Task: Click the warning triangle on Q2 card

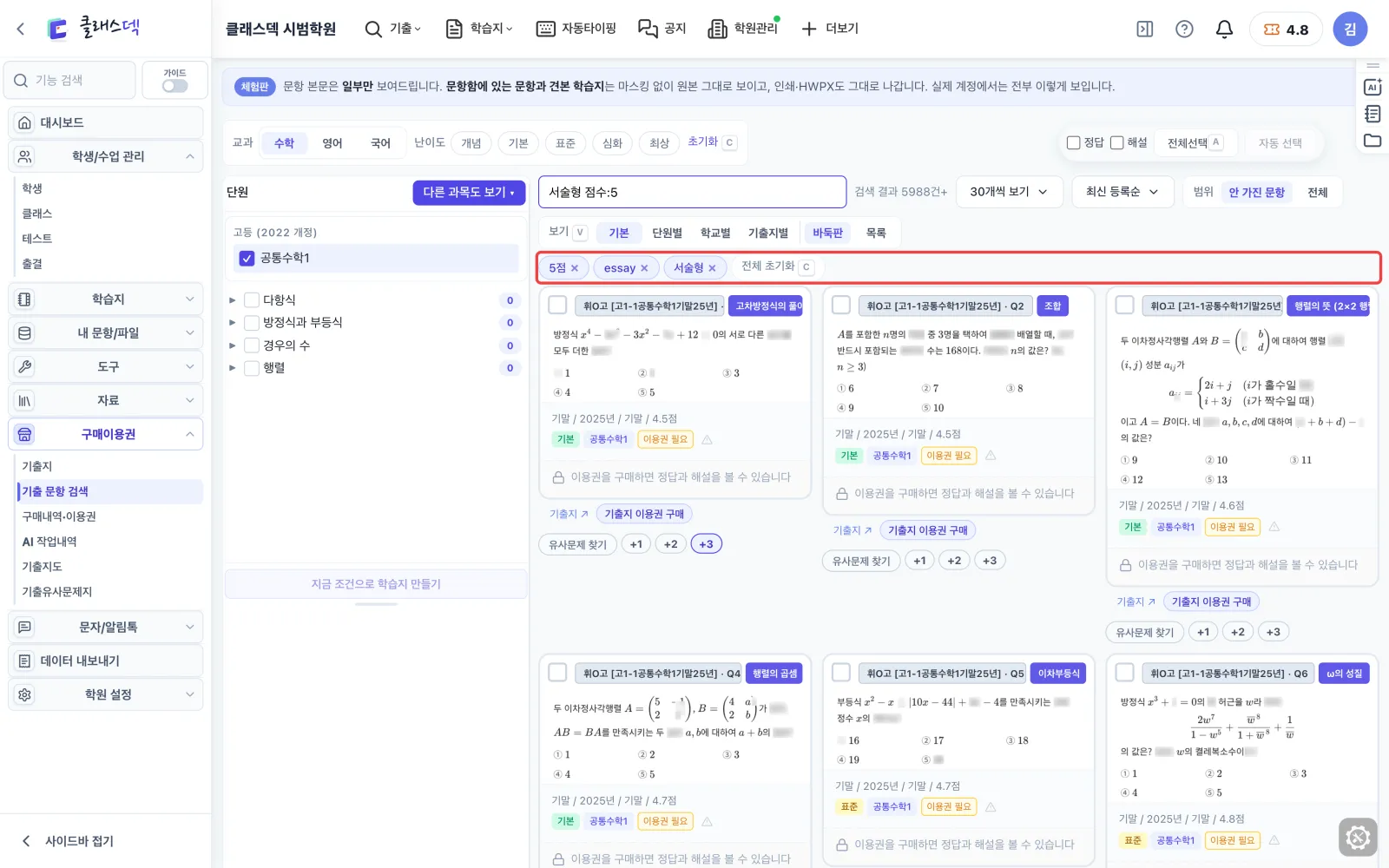Action: [991, 455]
